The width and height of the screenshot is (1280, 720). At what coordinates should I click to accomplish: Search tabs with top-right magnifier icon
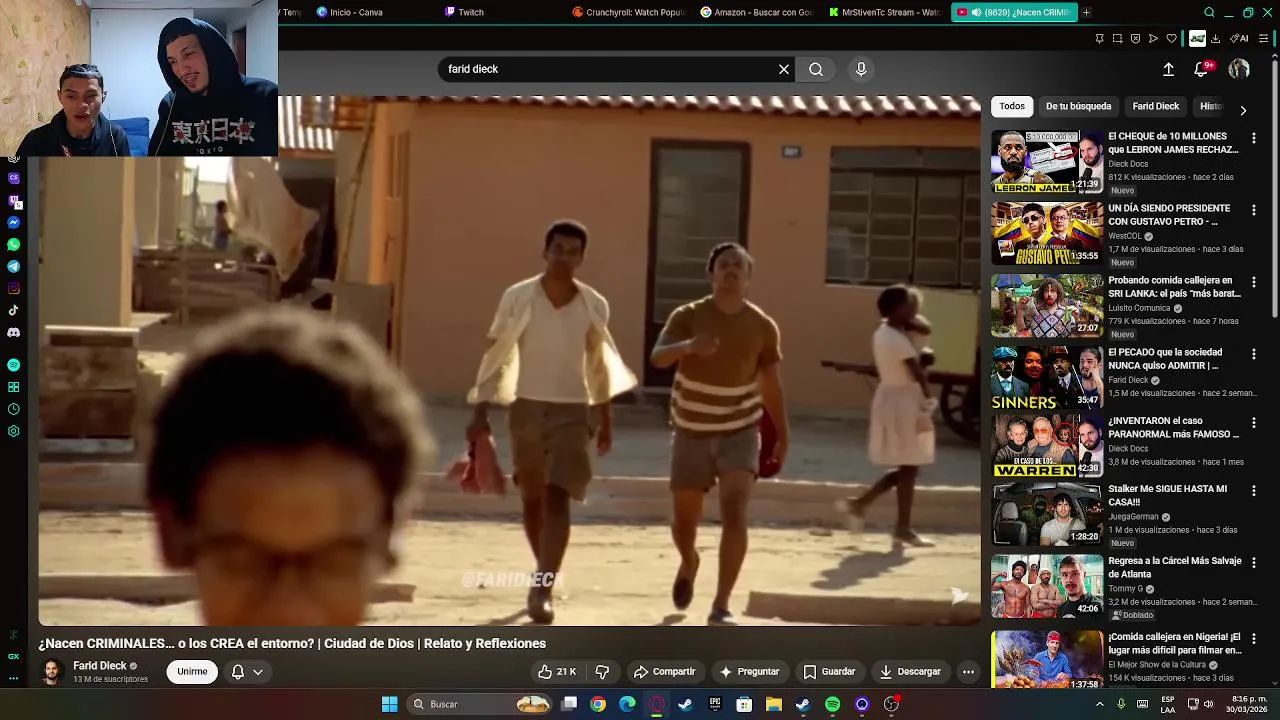[x=1209, y=12]
